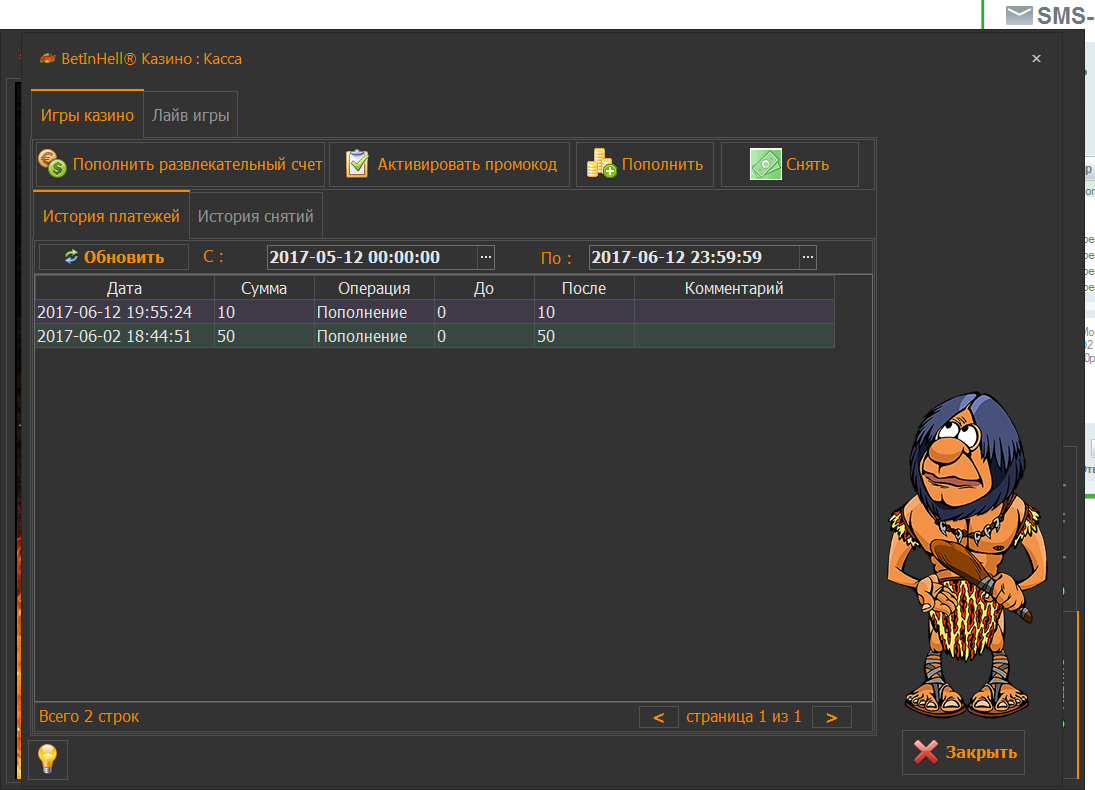
Task: Click the clipboard icon to activate promocode
Action: (357, 164)
